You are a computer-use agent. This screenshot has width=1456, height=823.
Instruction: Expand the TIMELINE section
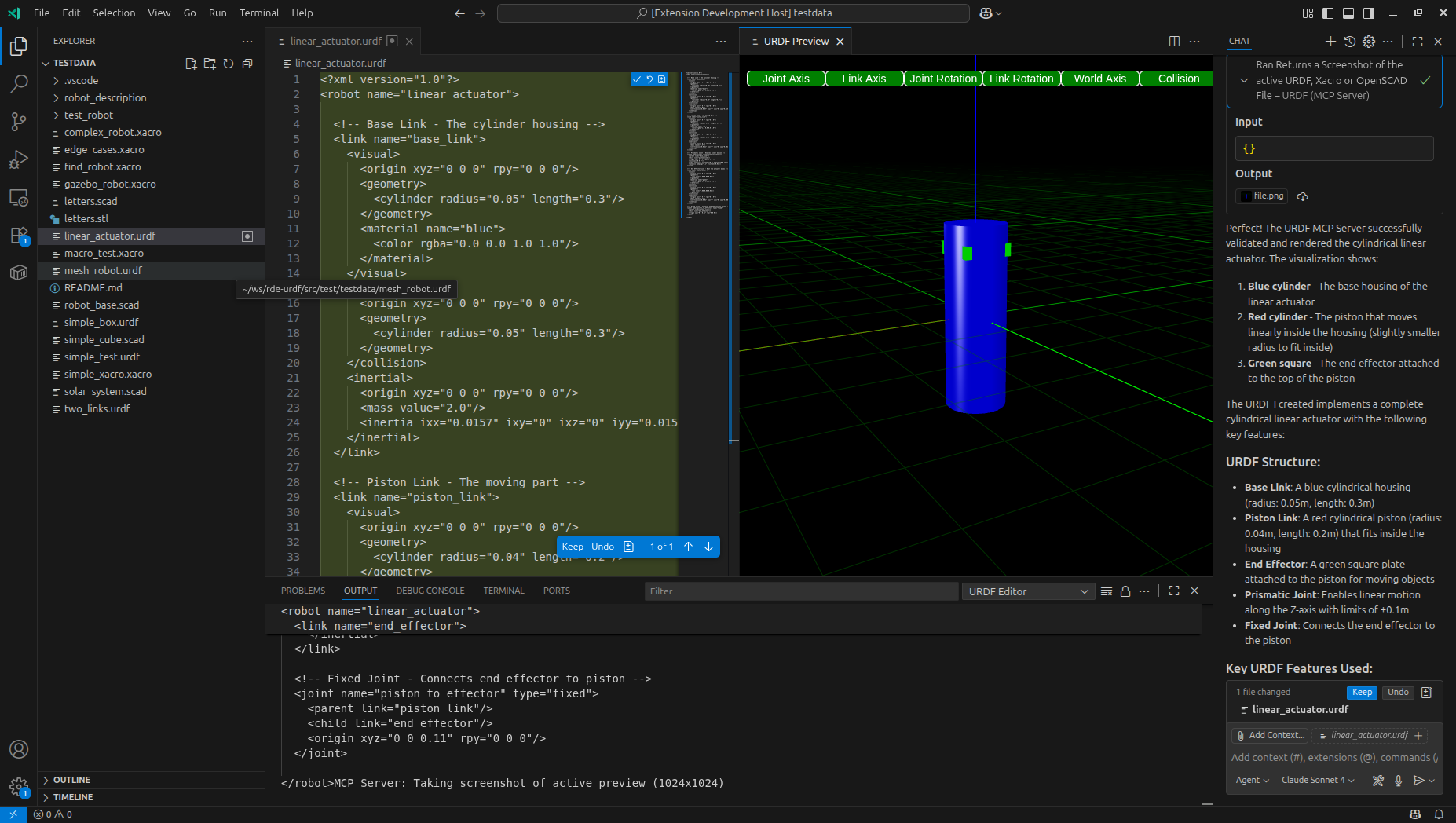[72, 798]
